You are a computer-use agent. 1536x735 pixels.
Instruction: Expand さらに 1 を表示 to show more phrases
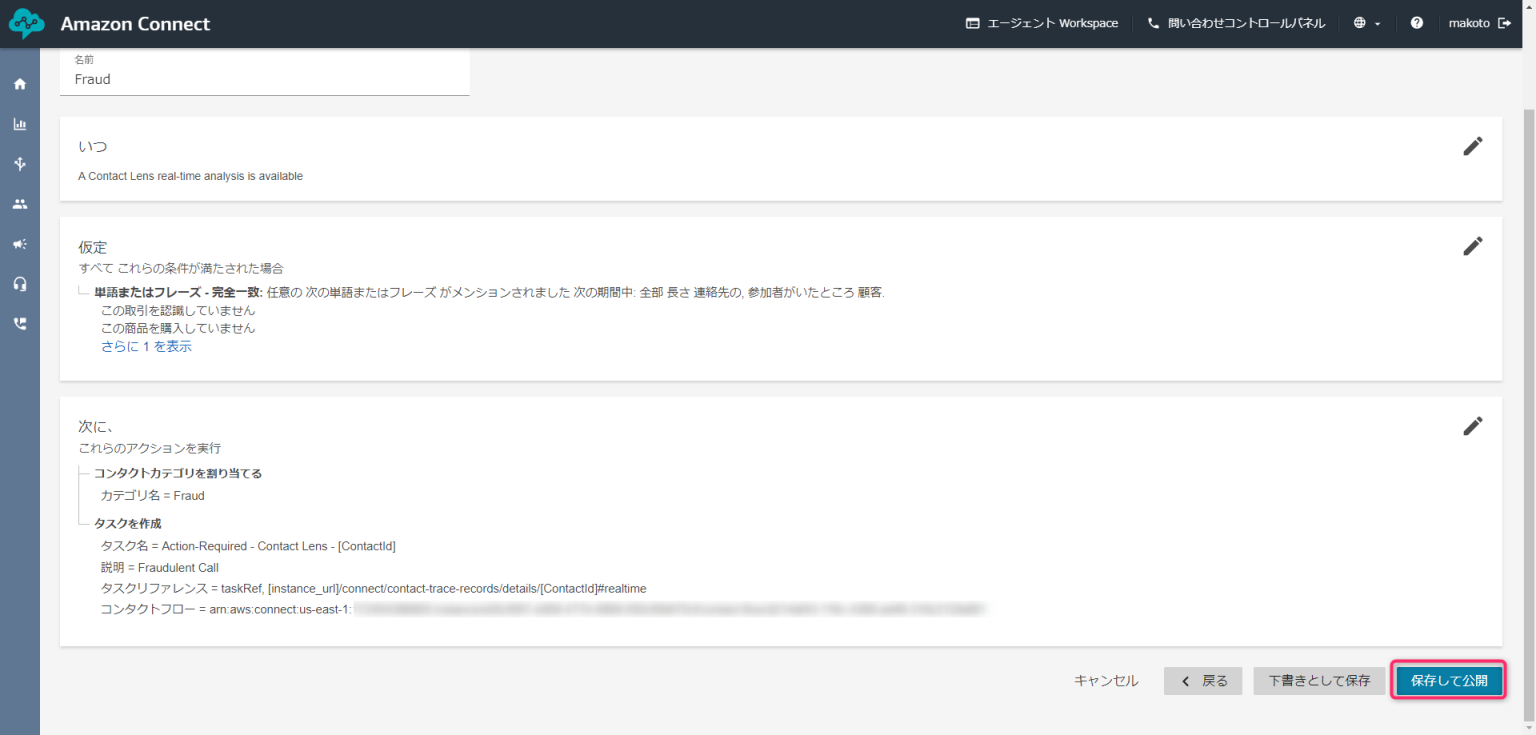point(146,345)
